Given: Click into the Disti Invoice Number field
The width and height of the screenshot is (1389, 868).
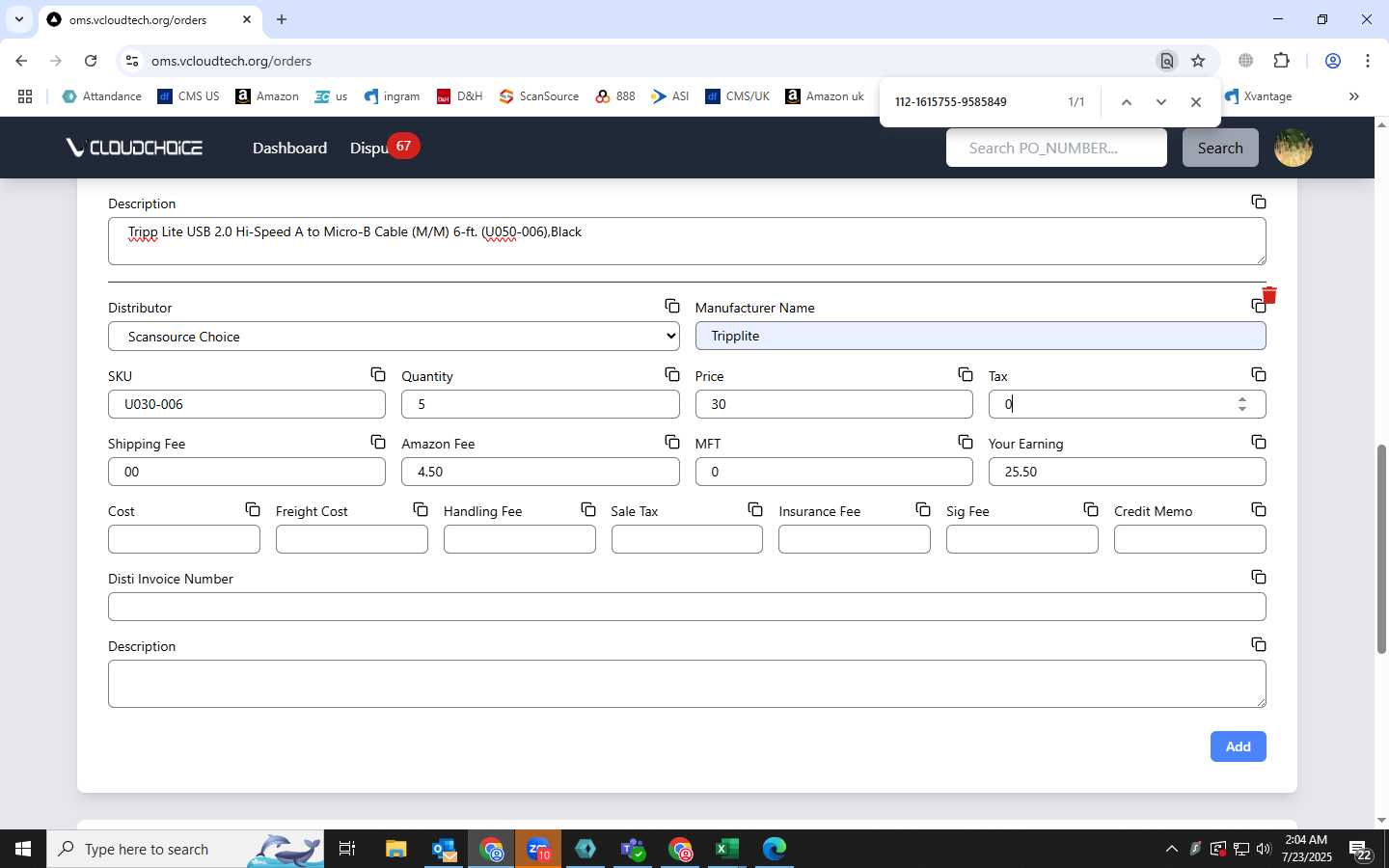Looking at the screenshot, I should [687, 607].
